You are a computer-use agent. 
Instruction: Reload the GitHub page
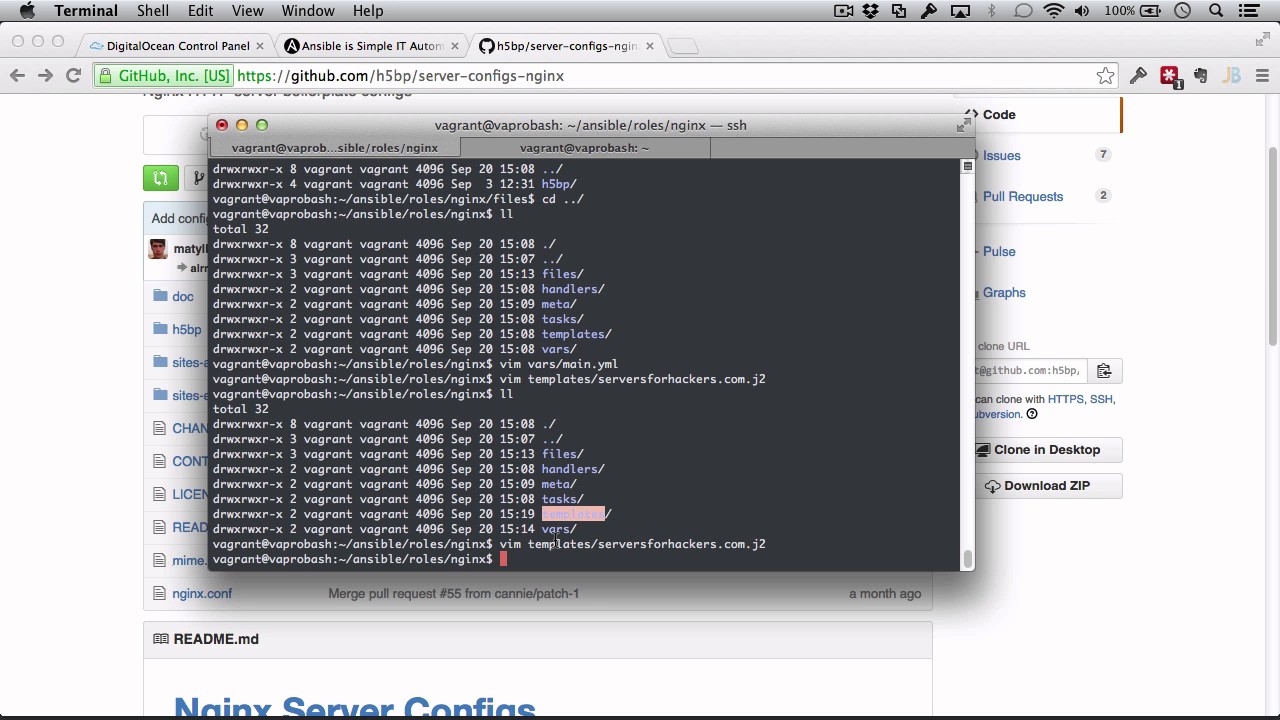coord(73,76)
